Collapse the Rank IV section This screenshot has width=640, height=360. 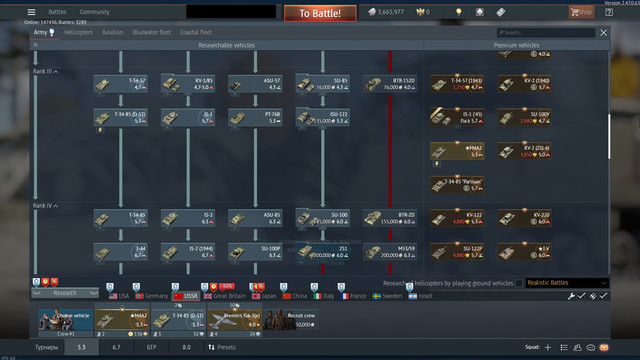[x=45, y=206]
